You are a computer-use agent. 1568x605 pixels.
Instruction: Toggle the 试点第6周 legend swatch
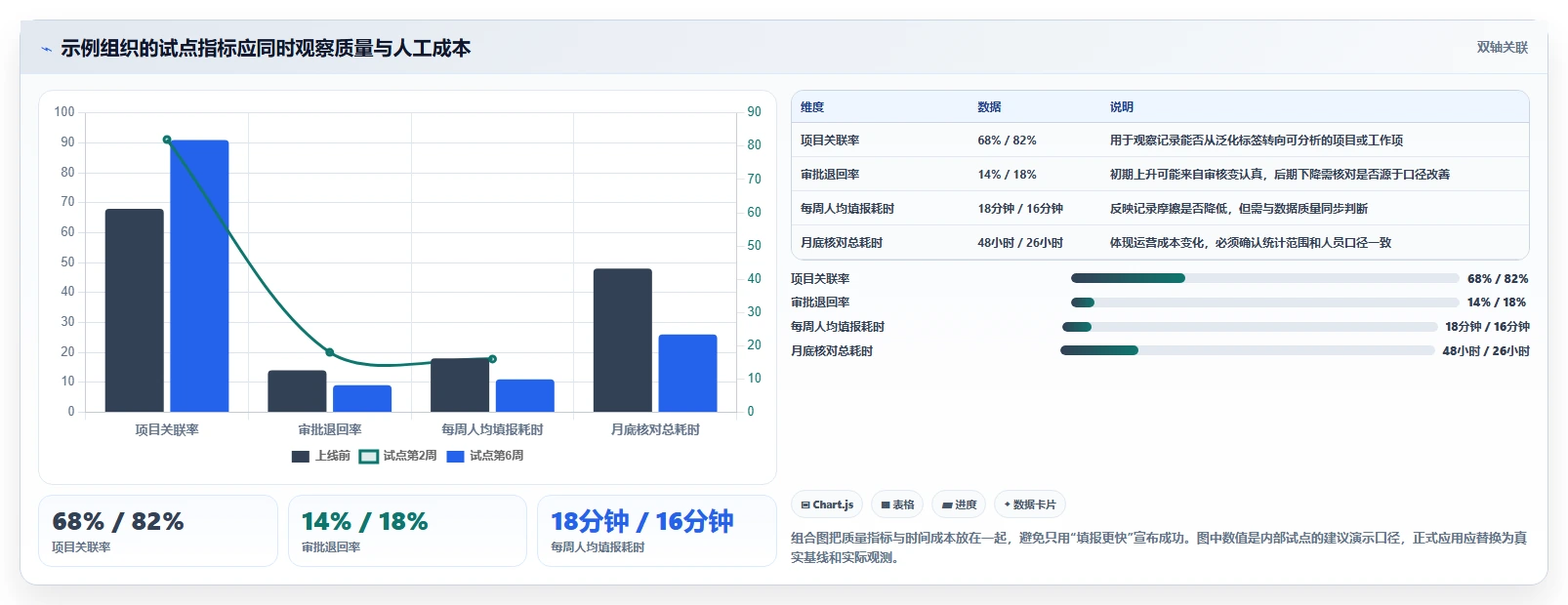click(455, 456)
